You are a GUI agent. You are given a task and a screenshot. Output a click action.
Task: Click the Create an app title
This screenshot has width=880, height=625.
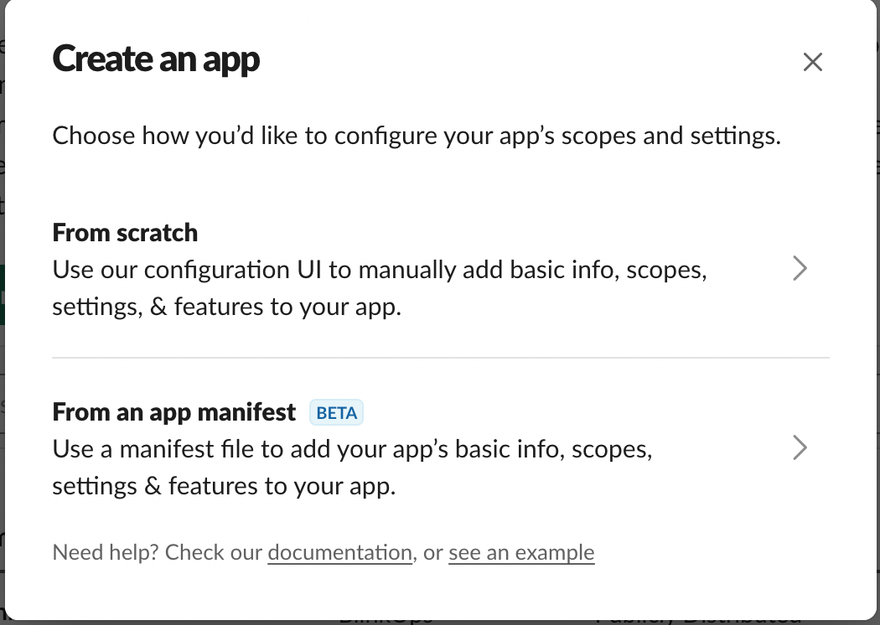156,60
